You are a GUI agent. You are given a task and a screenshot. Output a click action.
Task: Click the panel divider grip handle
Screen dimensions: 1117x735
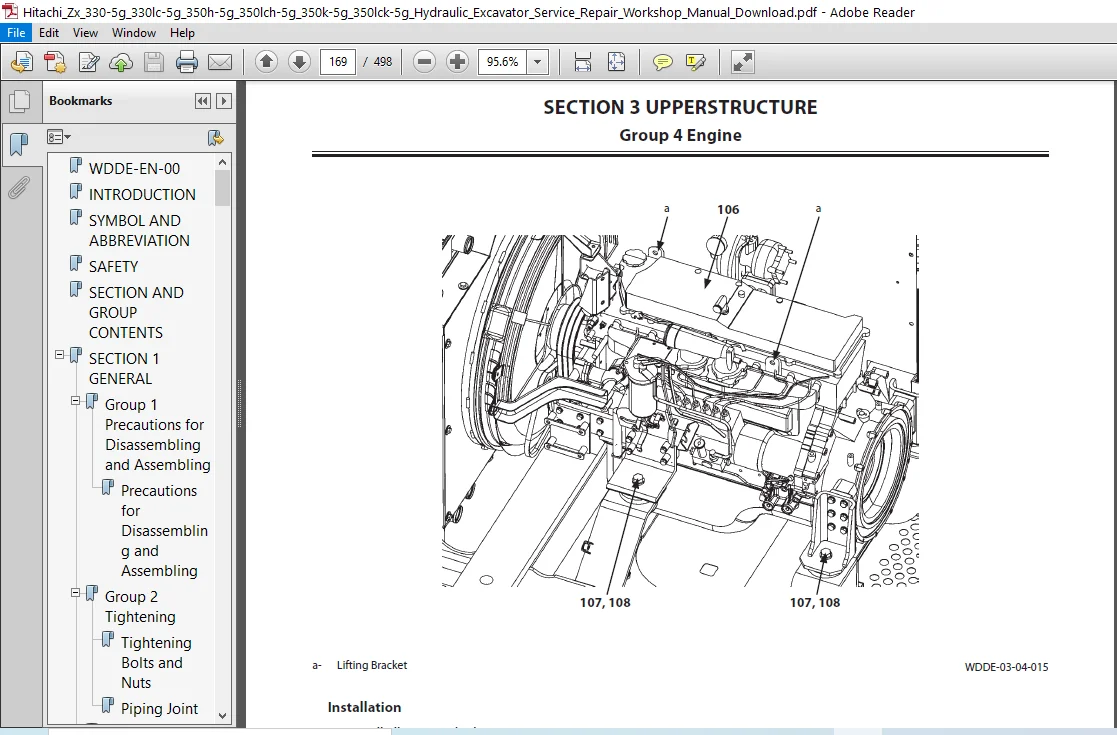[239, 404]
